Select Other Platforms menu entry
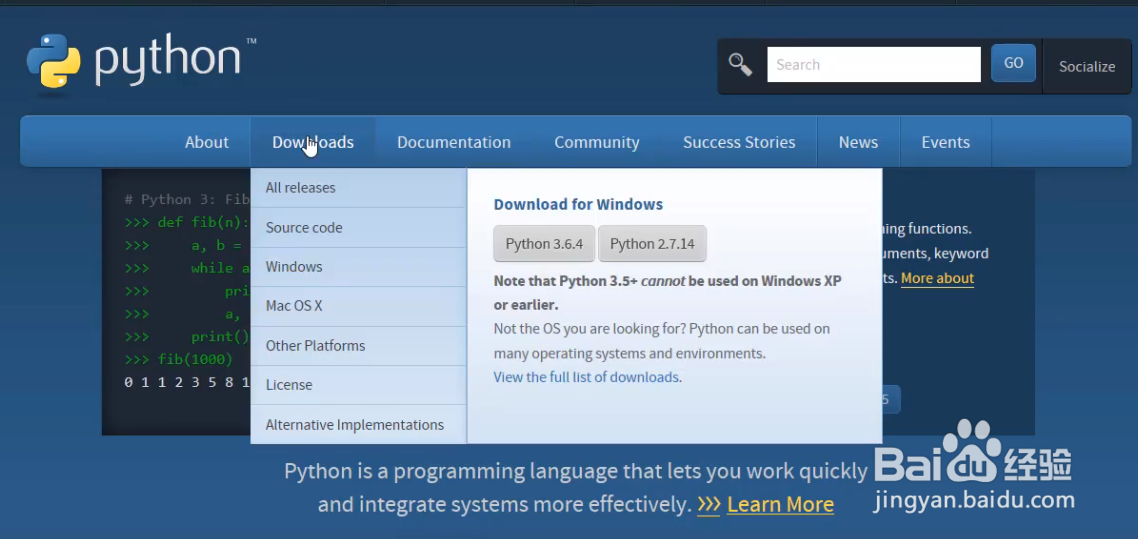 tap(359, 346)
